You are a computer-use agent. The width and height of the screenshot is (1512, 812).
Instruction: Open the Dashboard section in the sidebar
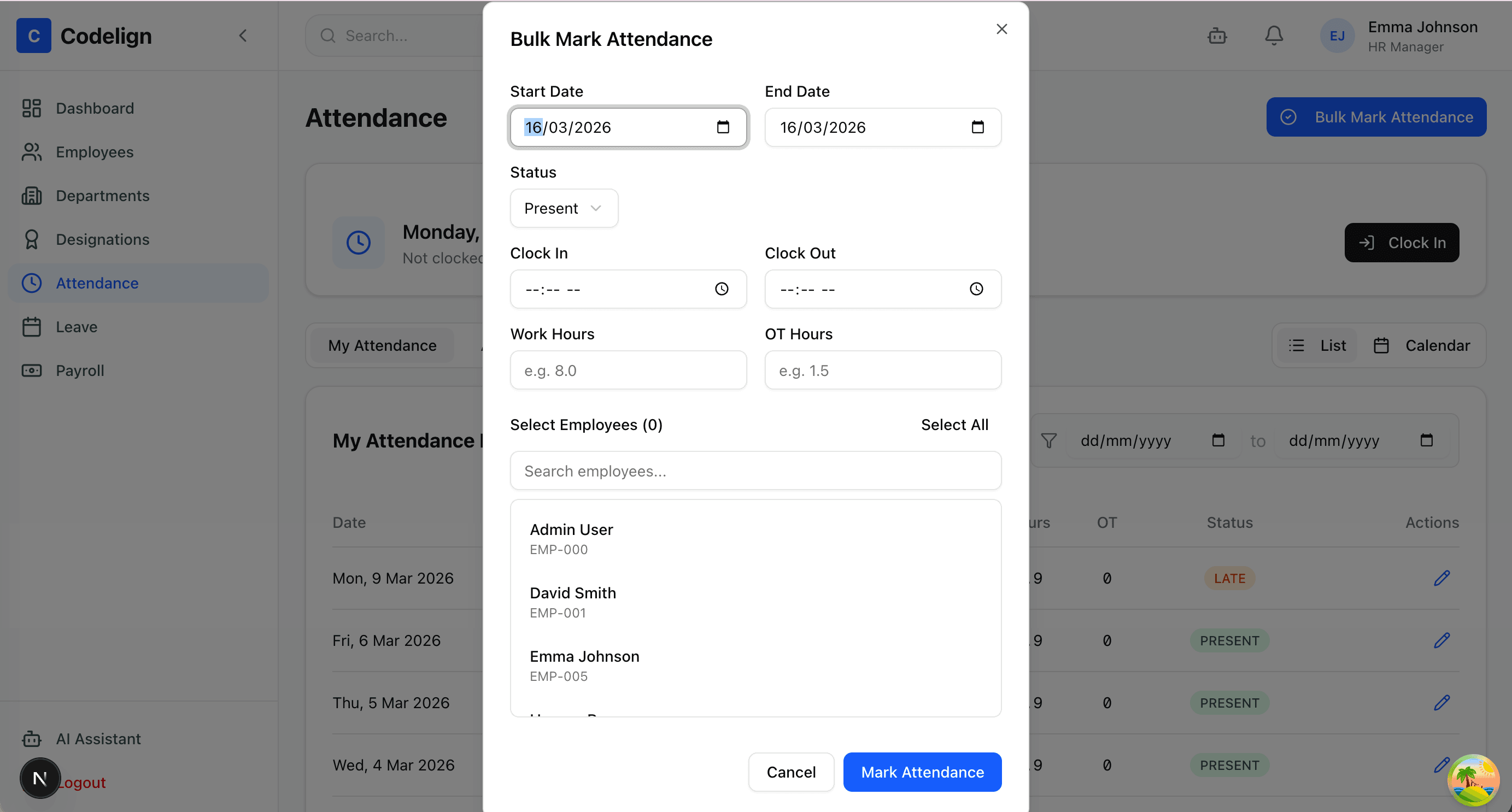click(95, 108)
